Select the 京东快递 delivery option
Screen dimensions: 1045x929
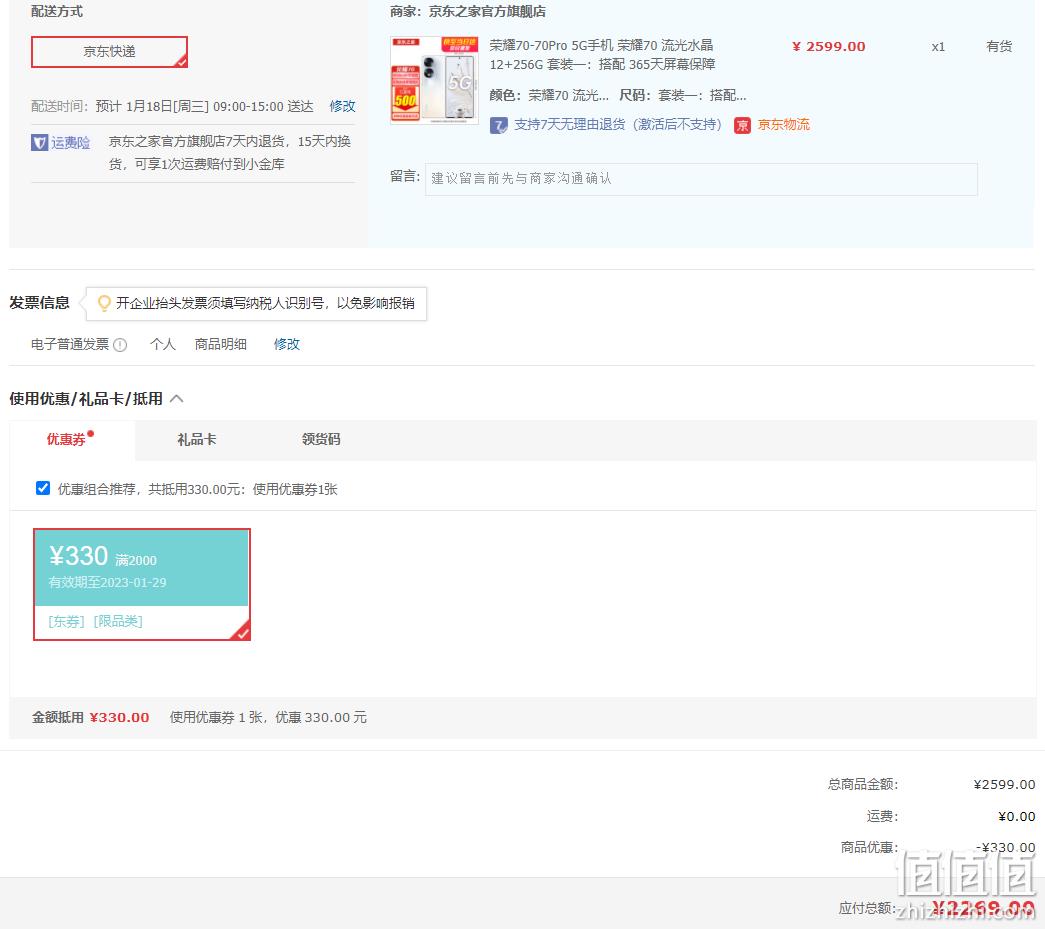click(x=109, y=52)
